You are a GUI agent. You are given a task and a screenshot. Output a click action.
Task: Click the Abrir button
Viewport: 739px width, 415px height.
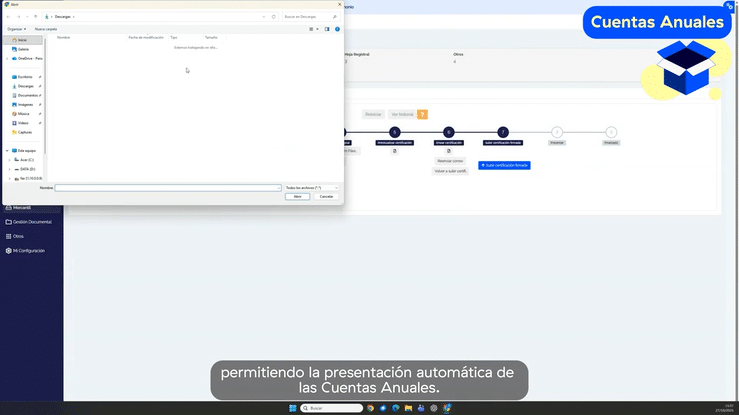(x=297, y=196)
